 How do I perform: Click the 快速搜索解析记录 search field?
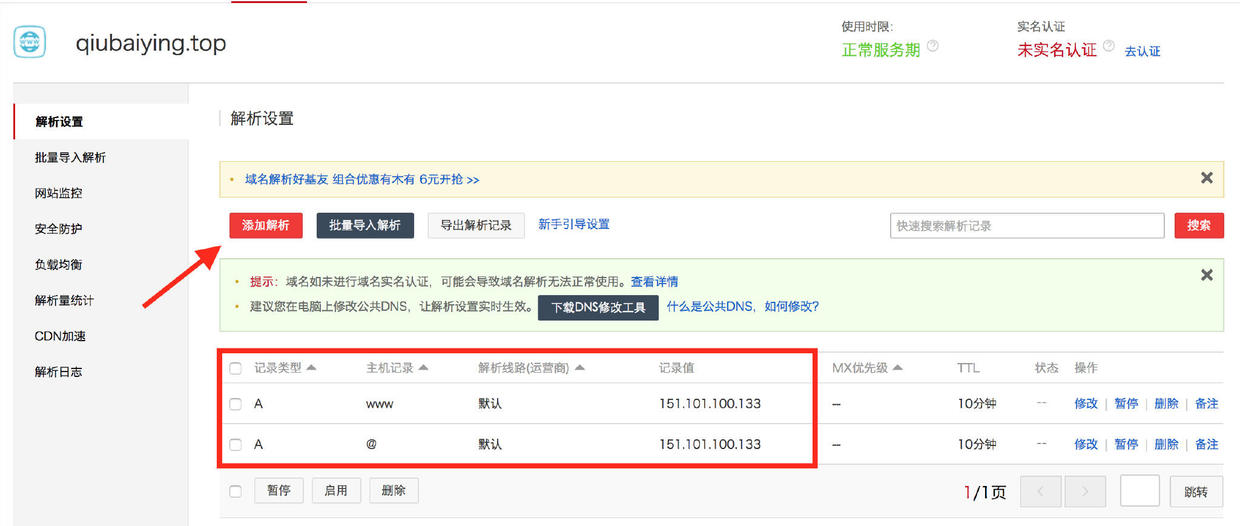(1026, 226)
